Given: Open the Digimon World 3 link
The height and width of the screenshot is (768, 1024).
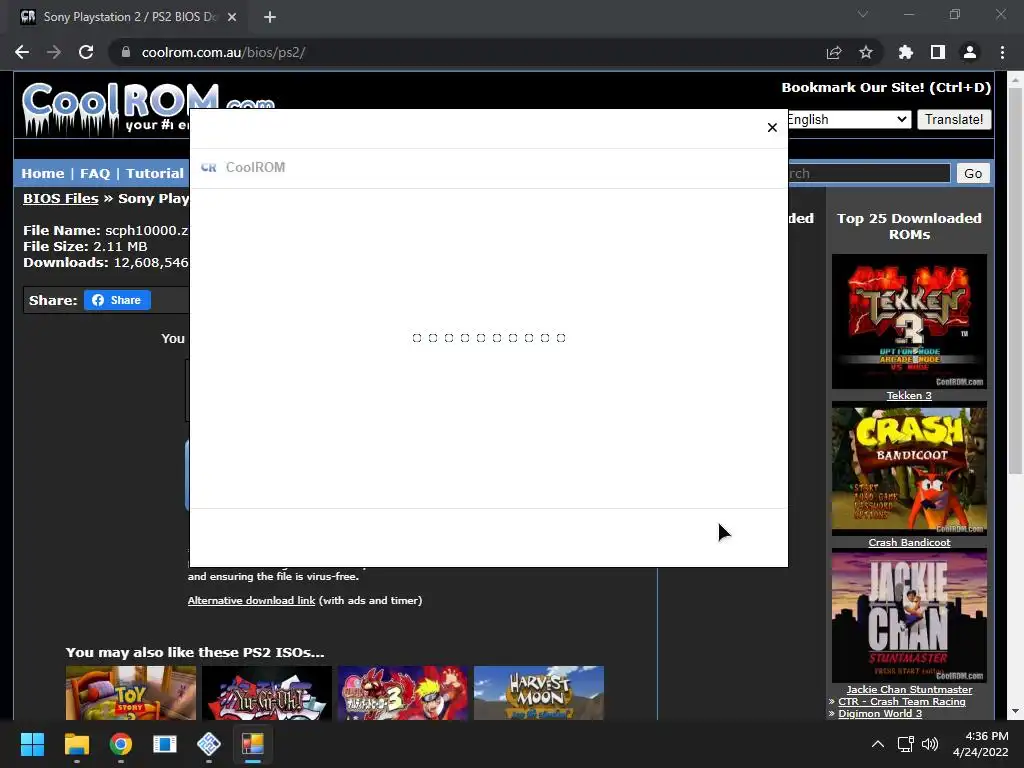Looking at the screenshot, I should point(880,713).
